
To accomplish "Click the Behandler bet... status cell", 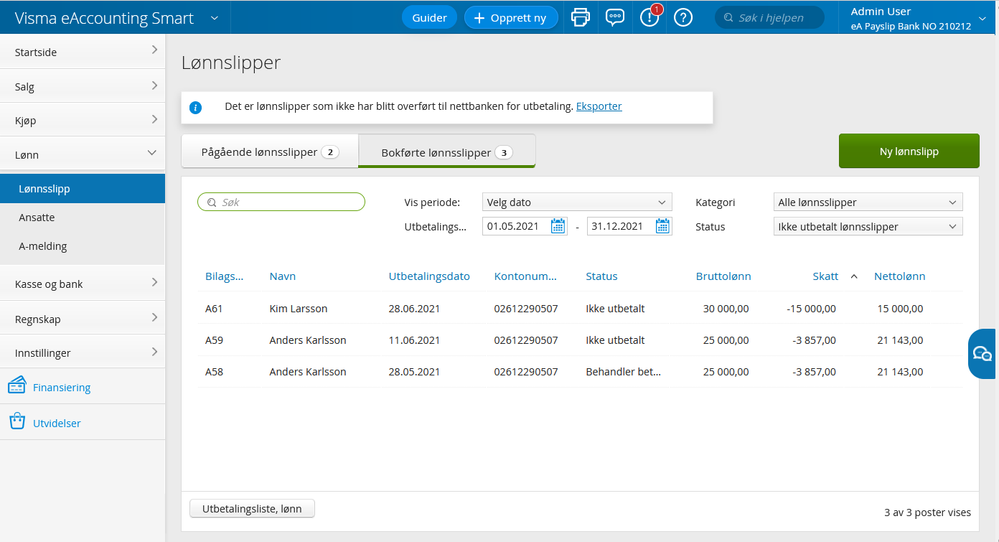I will pos(623,371).
